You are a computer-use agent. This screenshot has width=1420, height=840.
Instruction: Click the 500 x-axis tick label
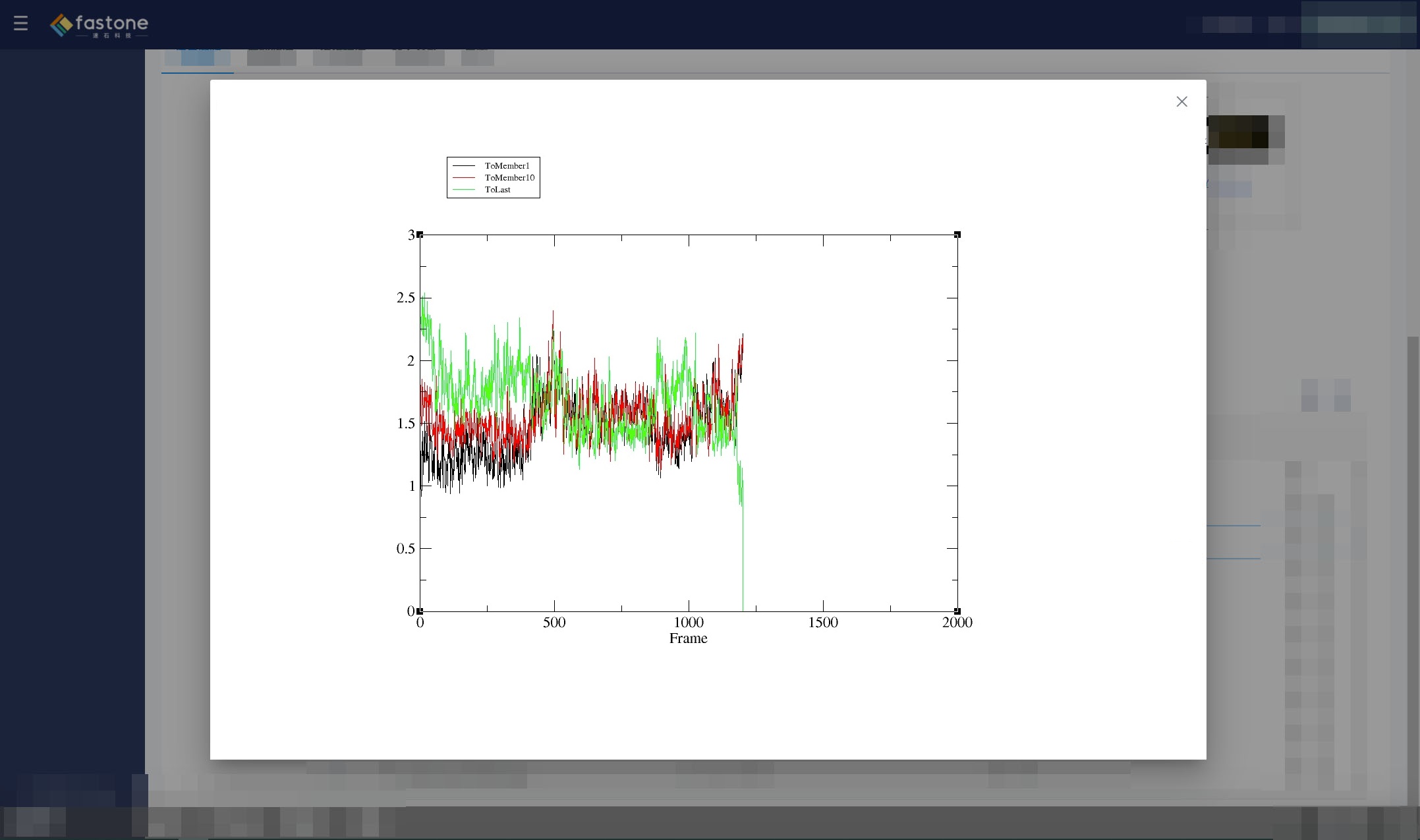click(x=554, y=623)
